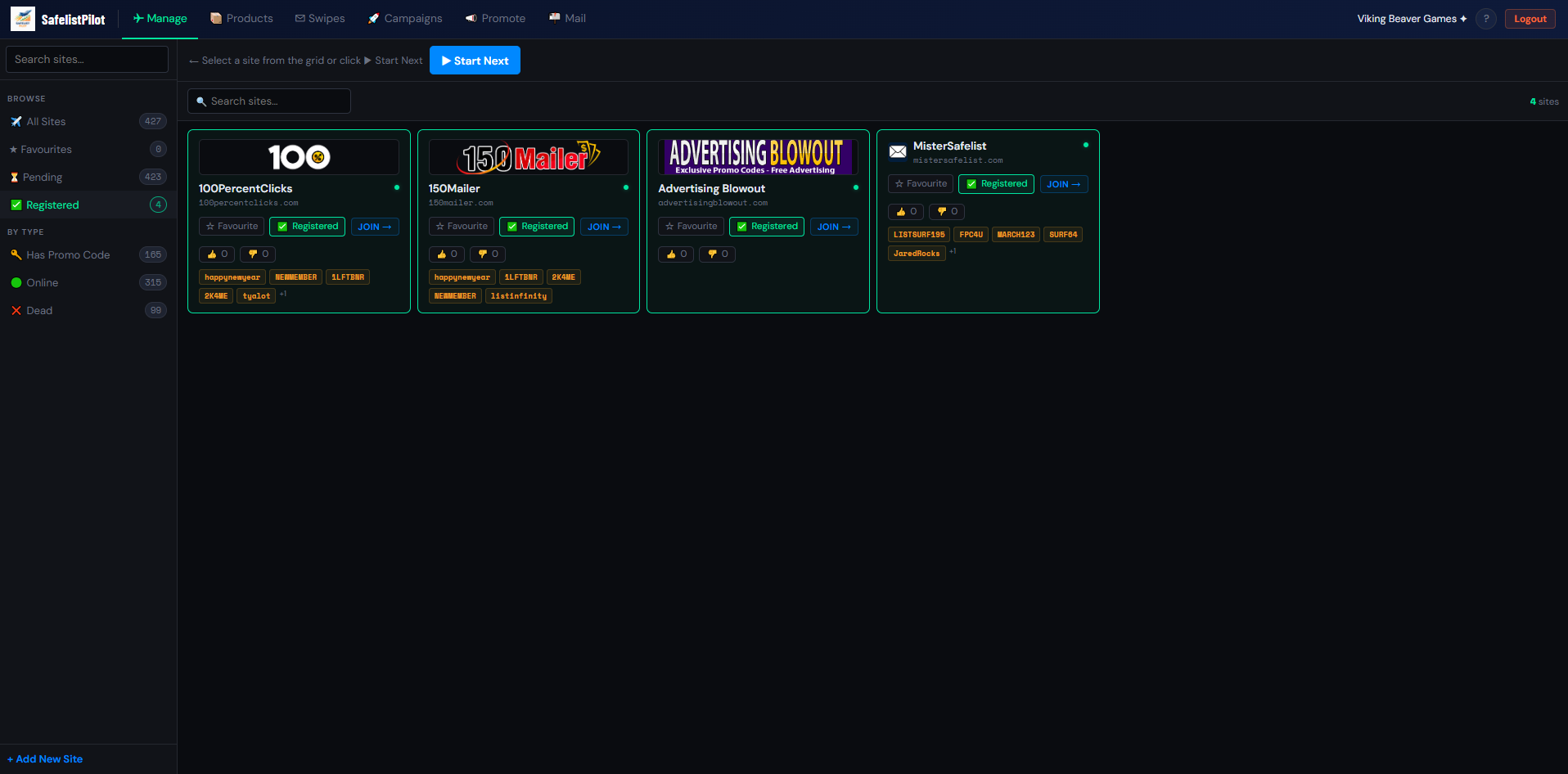Give 100PercentClicks a thumbs up
The width and height of the screenshot is (1568, 774).
click(216, 254)
